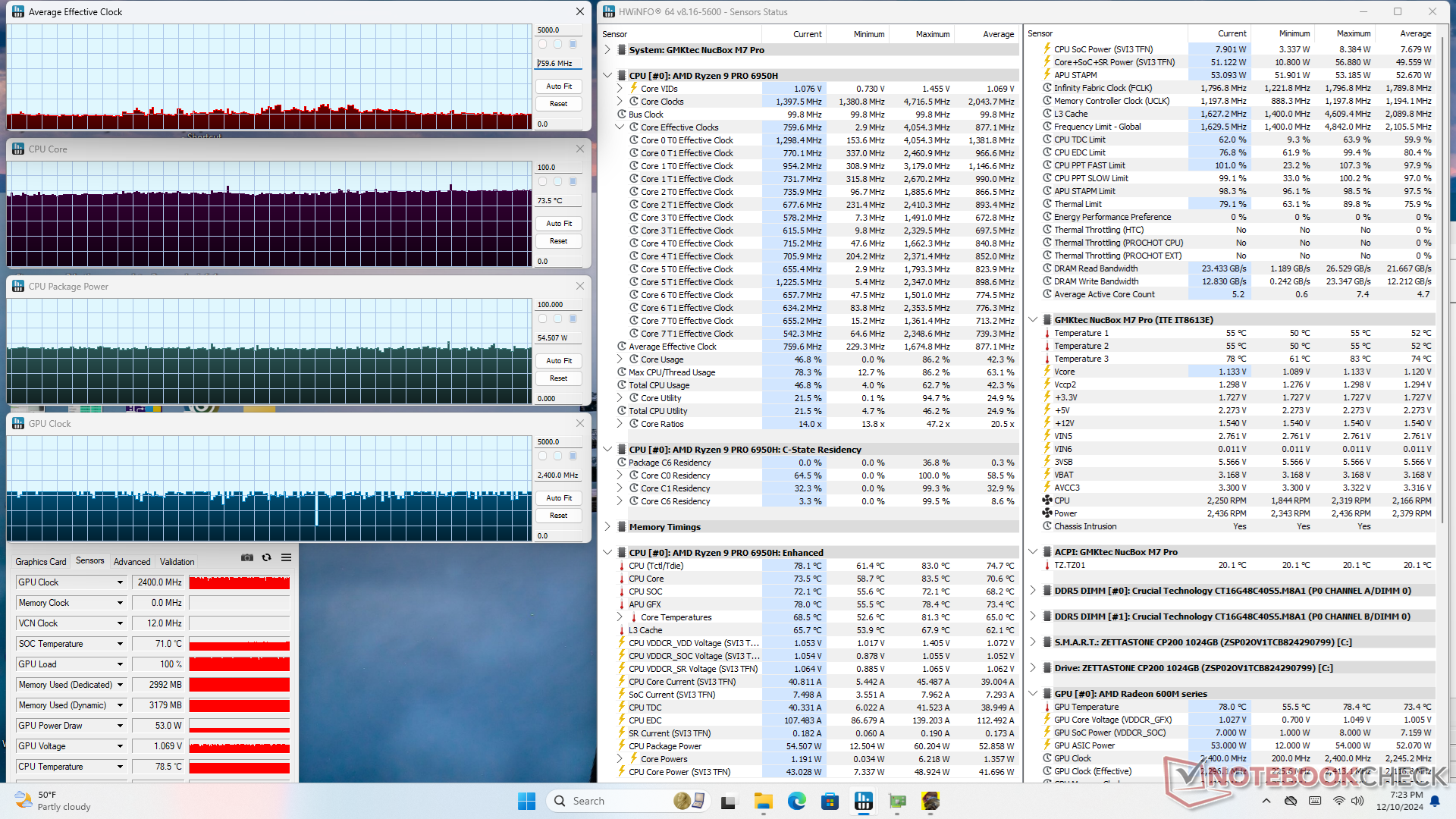Expand the Core Clocks row

620,101
